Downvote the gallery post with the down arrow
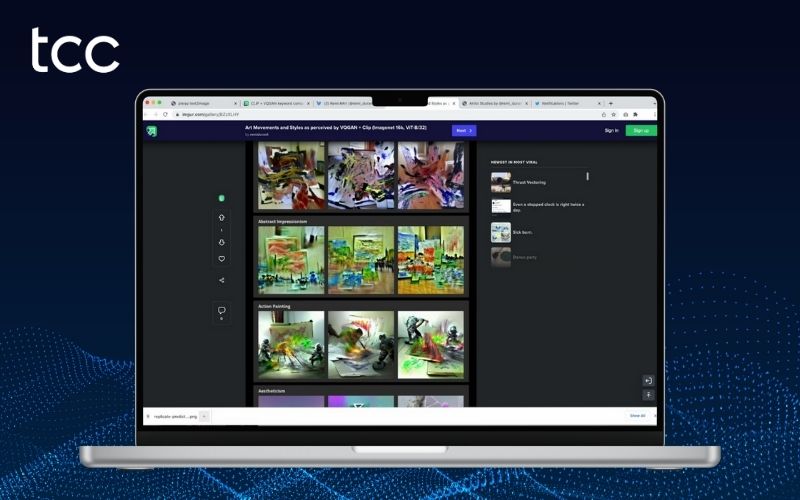The image size is (800, 500). (x=221, y=242)
